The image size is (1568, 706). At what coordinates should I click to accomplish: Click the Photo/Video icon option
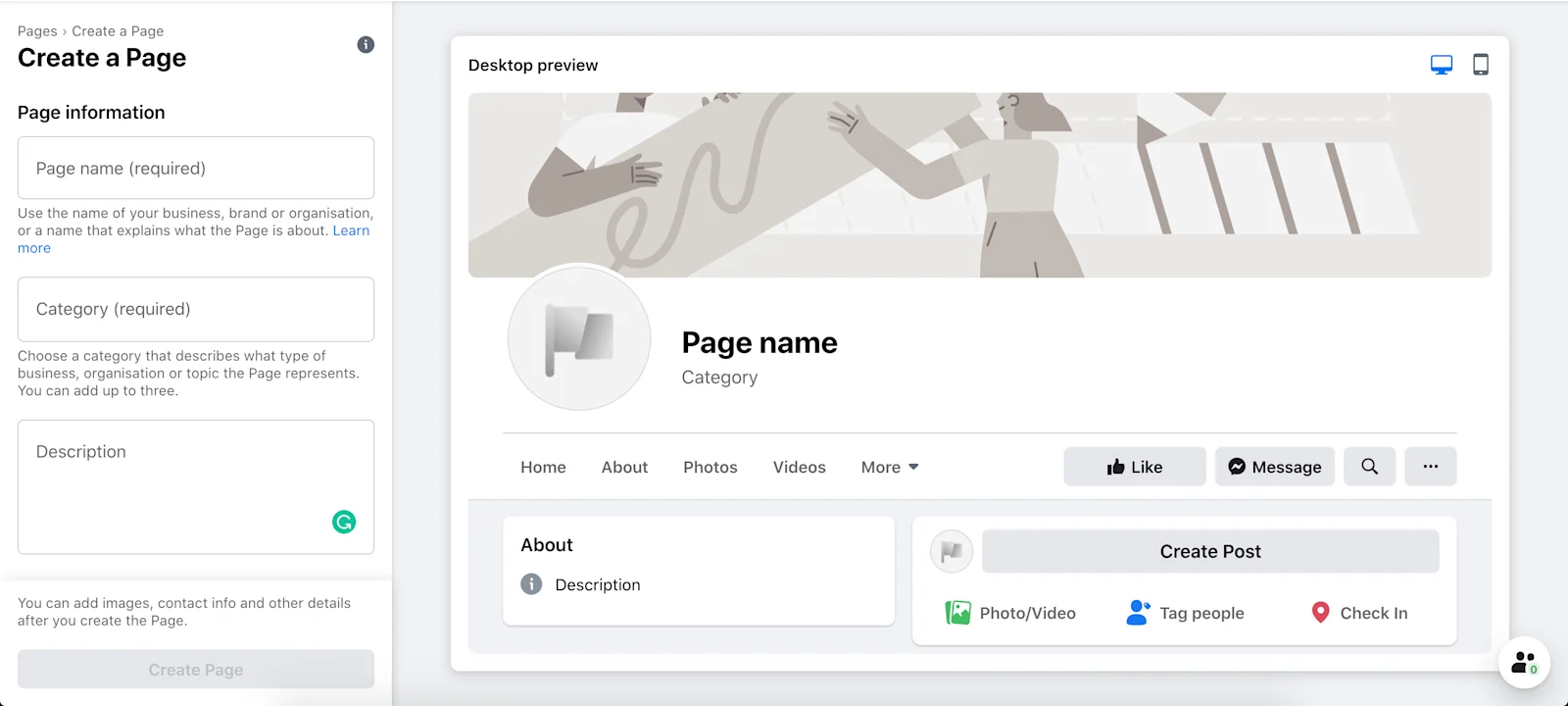[x=1010, y=613]
